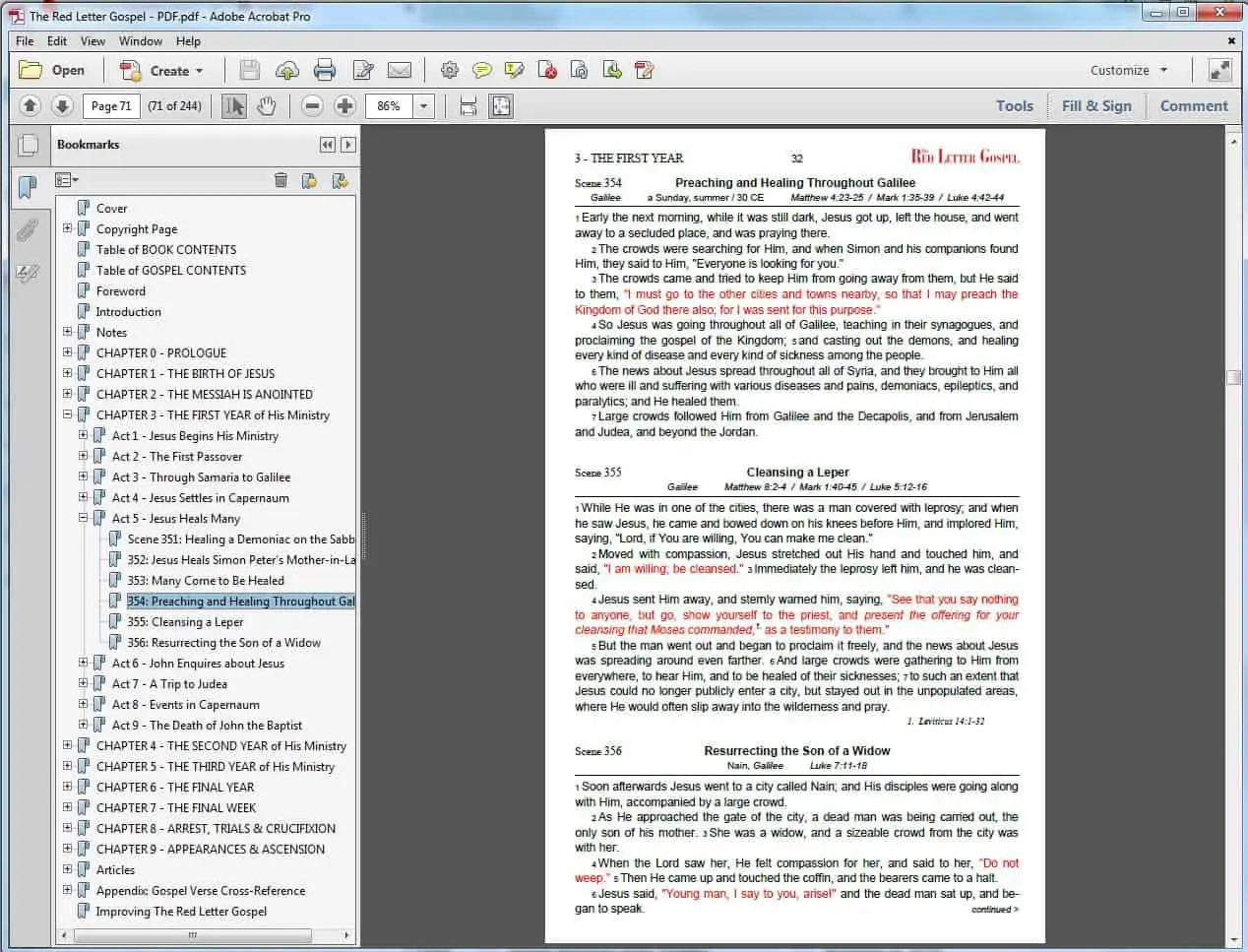This screenshot has height=952, width=1248.
Task: Delete the selected bookmark trash icon
Action: pos(281,180)
